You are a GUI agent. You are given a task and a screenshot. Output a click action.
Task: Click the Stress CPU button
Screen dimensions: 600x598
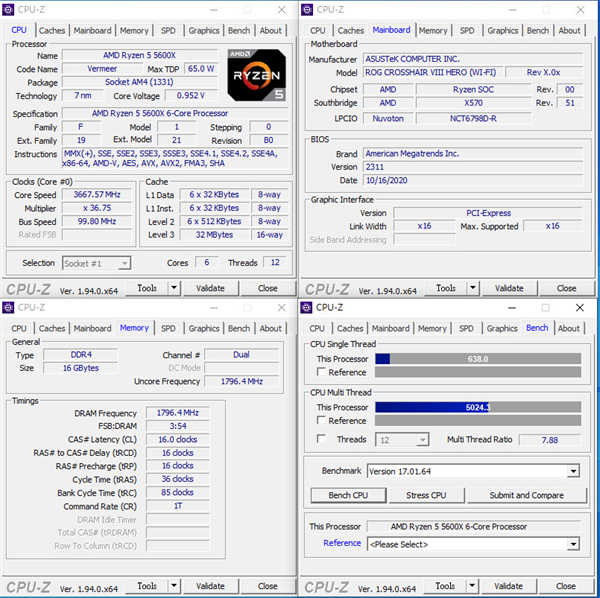coord(426,495)
